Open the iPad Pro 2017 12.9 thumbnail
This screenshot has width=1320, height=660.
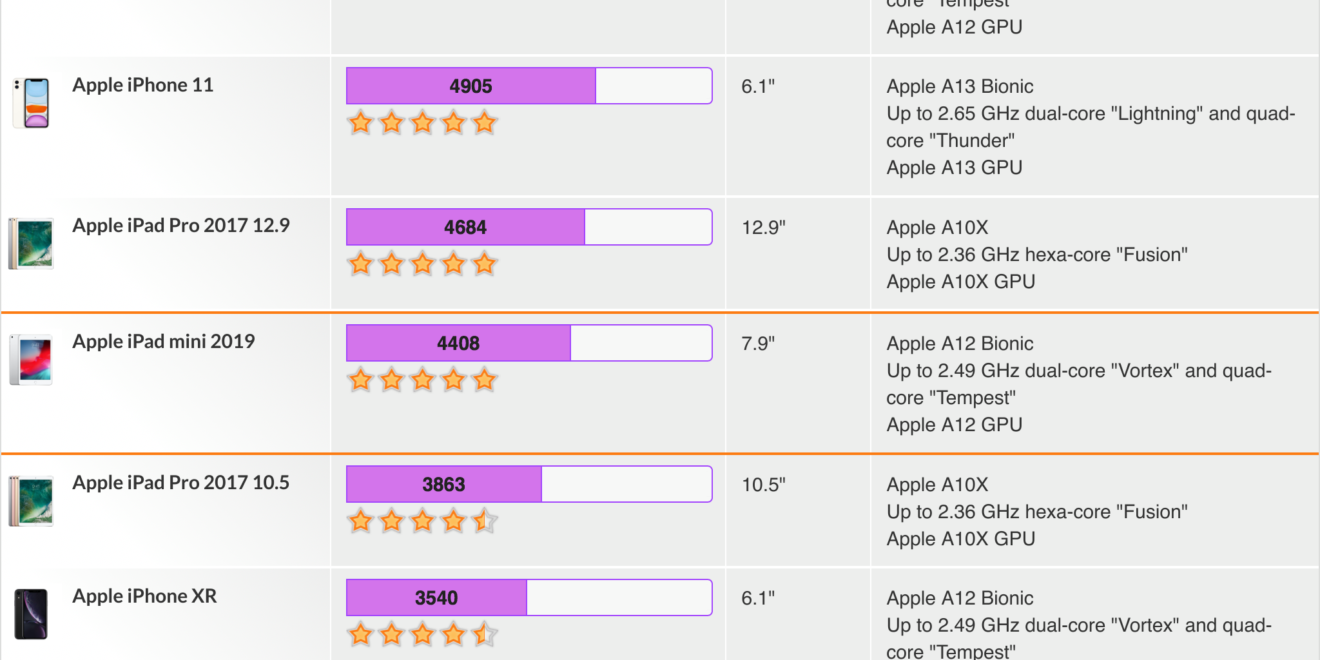click(31, 243)
